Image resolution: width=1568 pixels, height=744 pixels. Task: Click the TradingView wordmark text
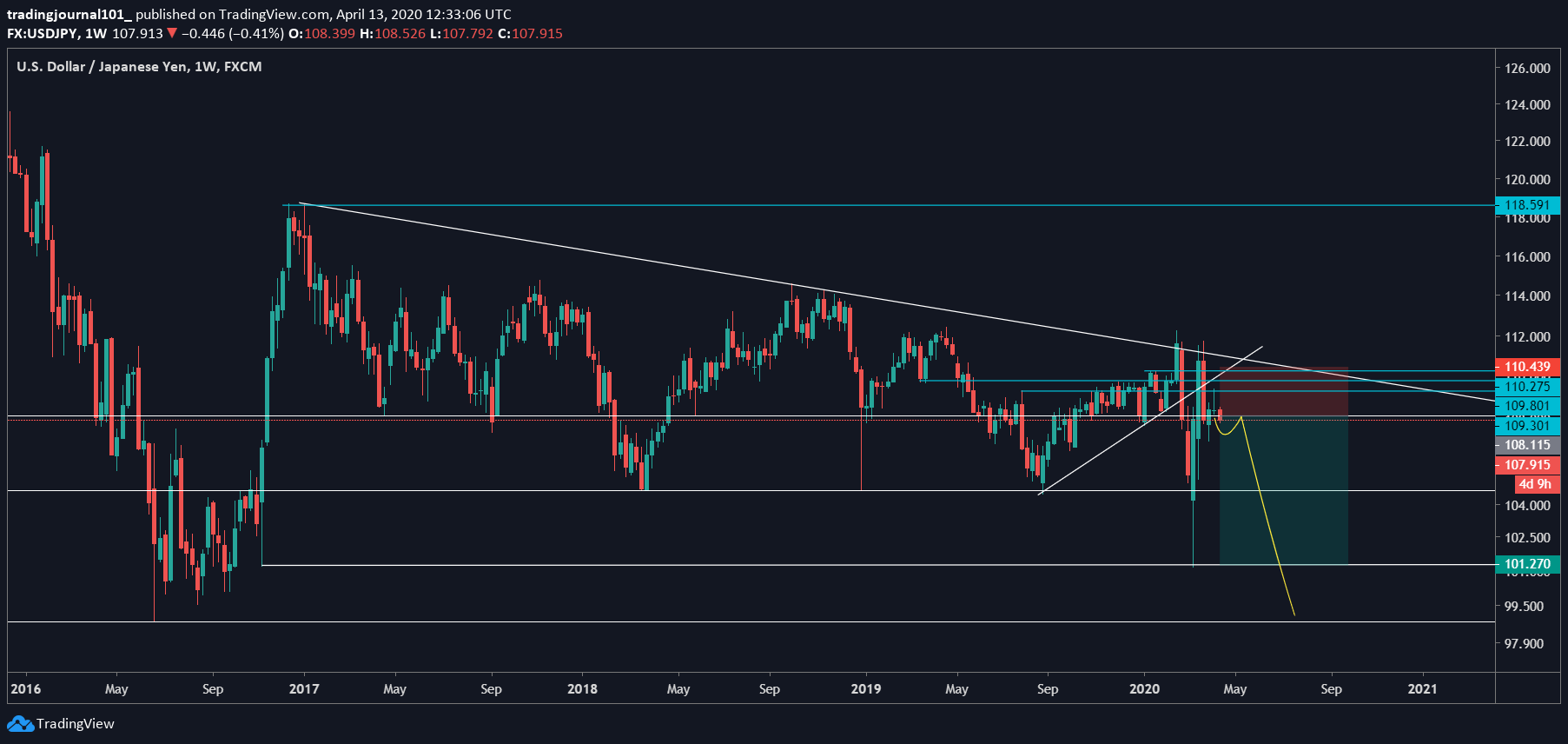pyautogui.click(x=76, y=723)
